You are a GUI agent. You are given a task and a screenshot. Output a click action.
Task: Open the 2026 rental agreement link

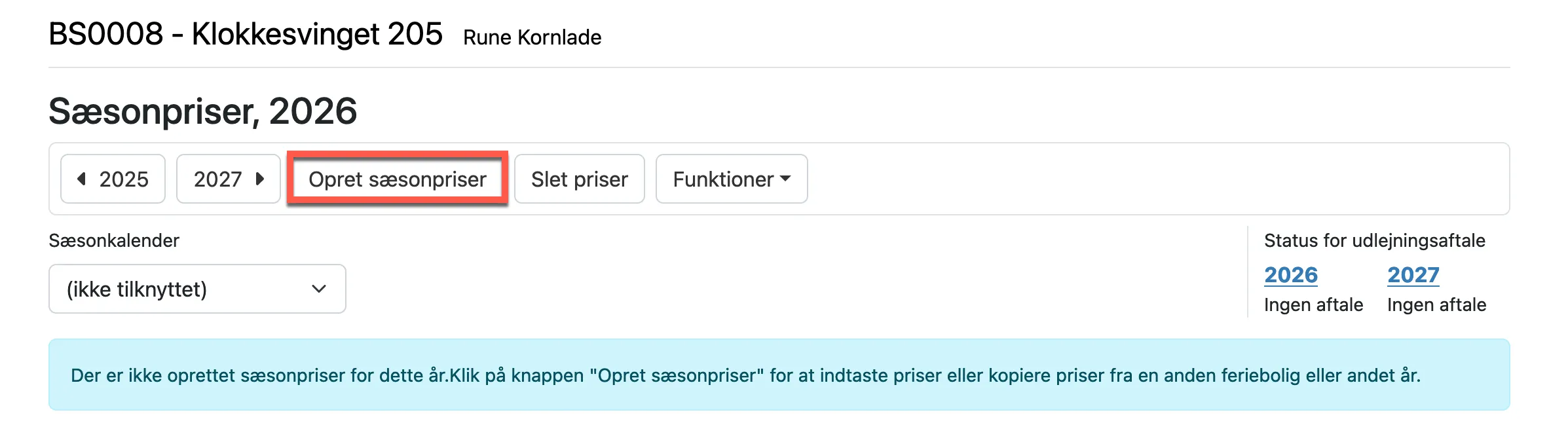click(1291, 275)
